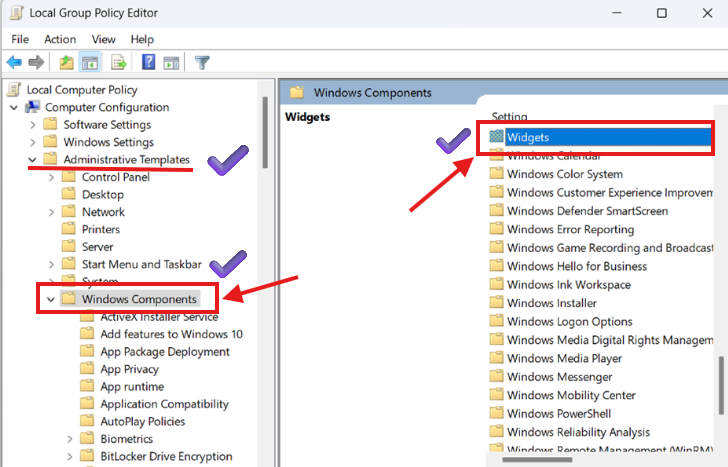The image size is (728, 467).
Task: Expand the Control Panel node
Action: [x=51, y=177]
